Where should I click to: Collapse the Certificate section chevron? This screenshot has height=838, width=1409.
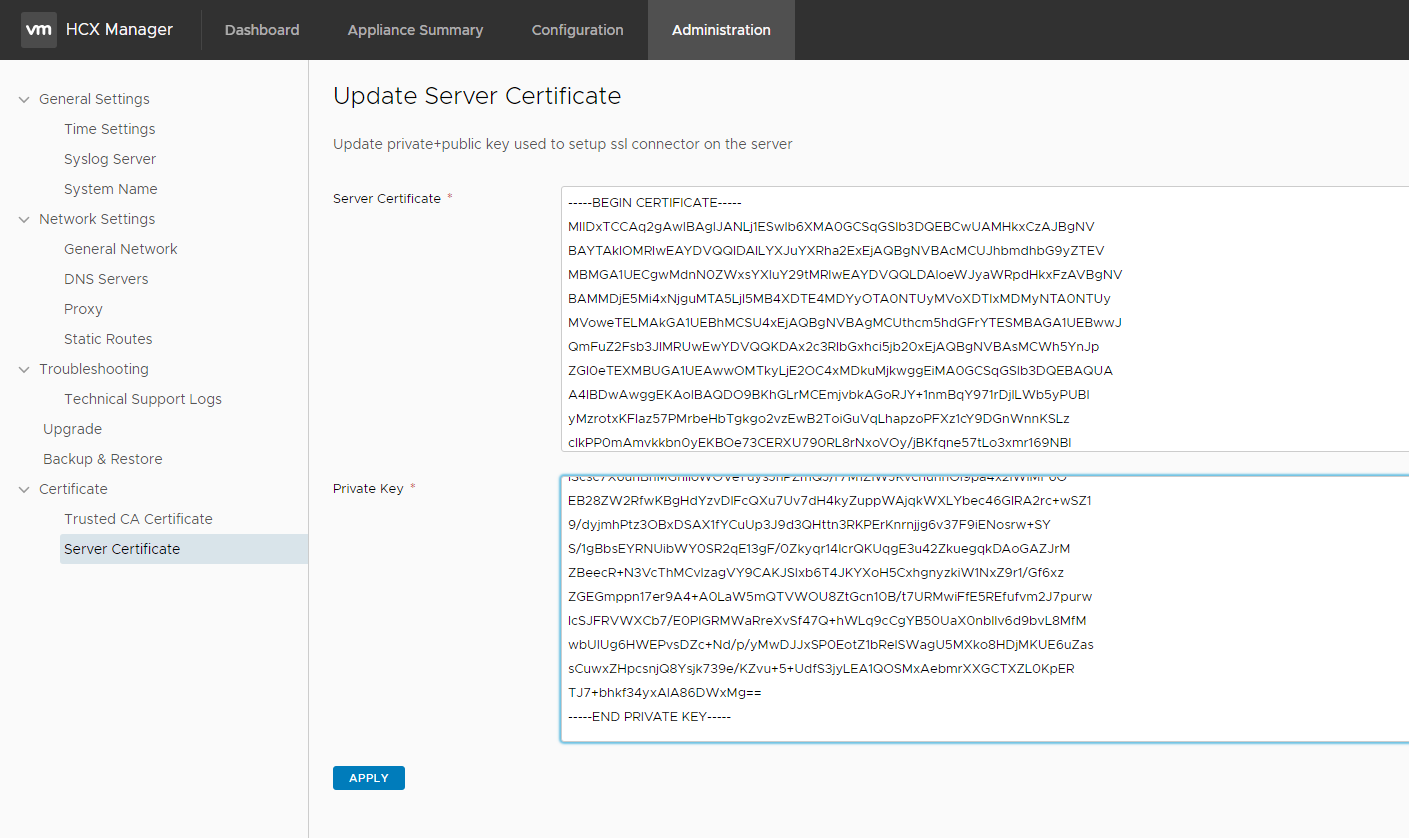pyautogui.click(x=24, y=489)
